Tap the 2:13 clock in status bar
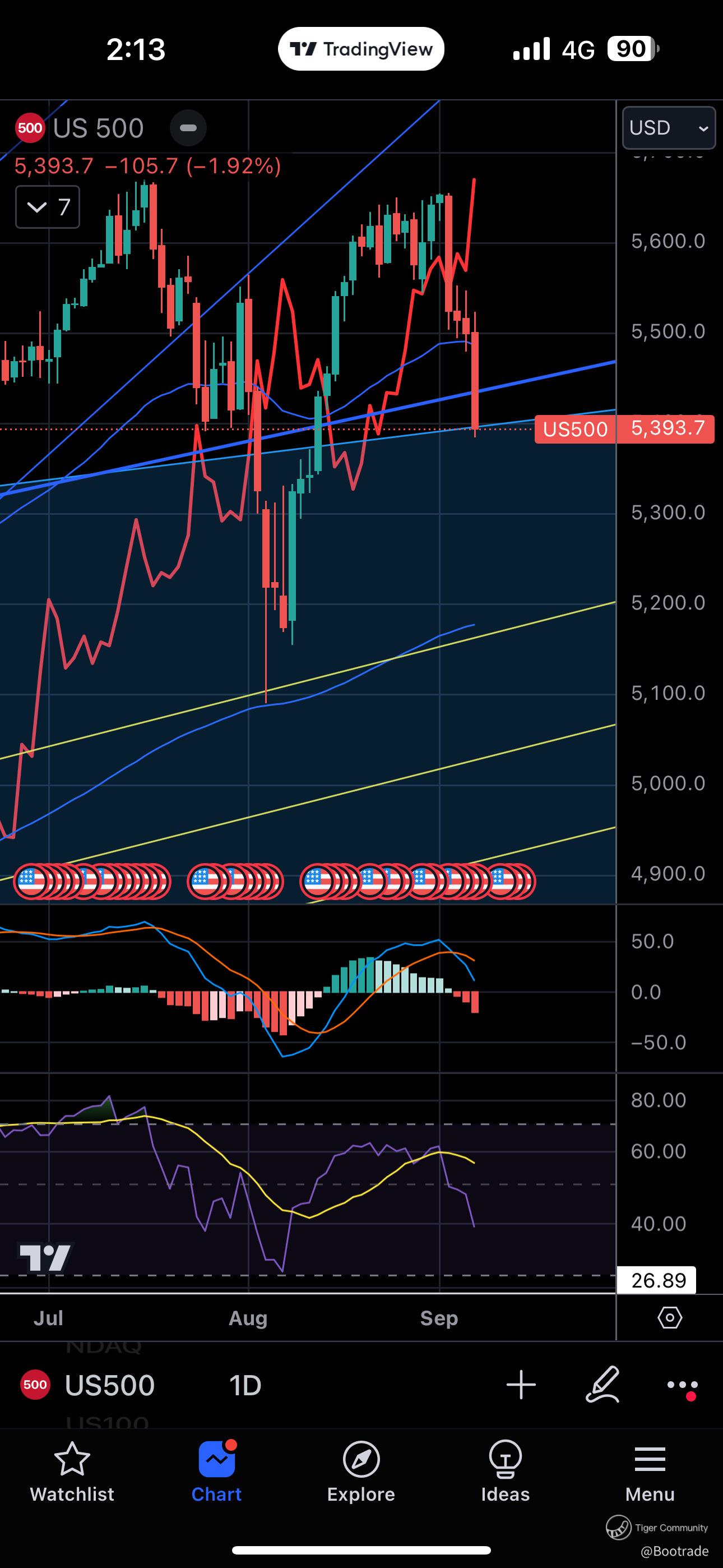 pyautogui.click(x=136, y=49)
